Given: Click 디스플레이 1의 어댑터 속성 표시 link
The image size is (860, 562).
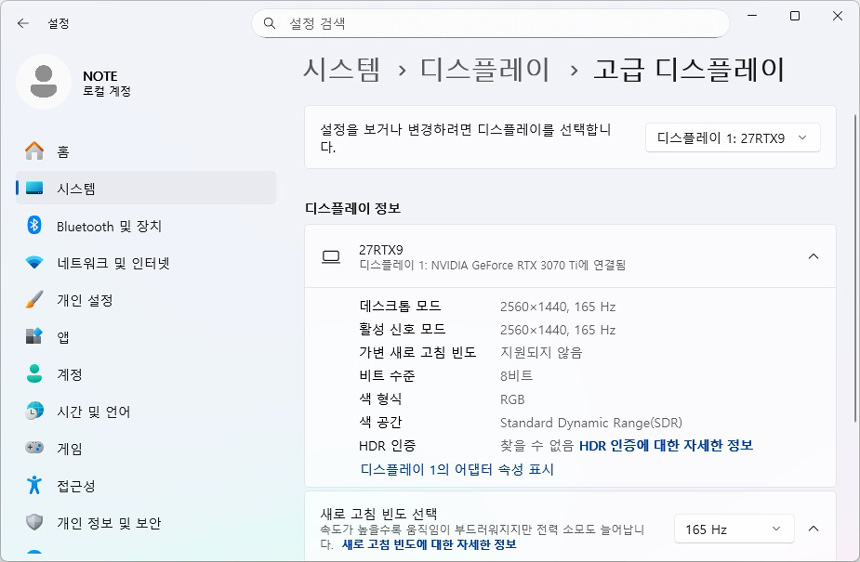Looking at the screenshot, I should tap(457, 469).
